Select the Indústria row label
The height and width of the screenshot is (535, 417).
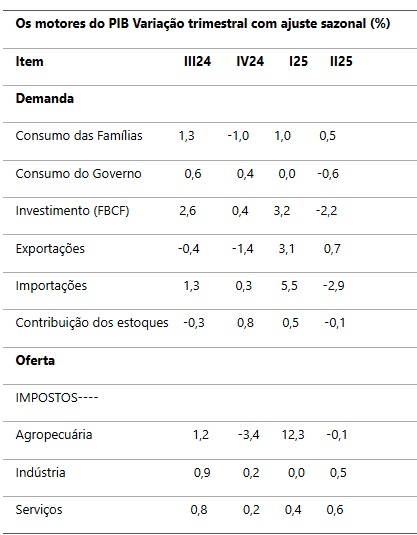pyautogui.click(x=40, y=473)
